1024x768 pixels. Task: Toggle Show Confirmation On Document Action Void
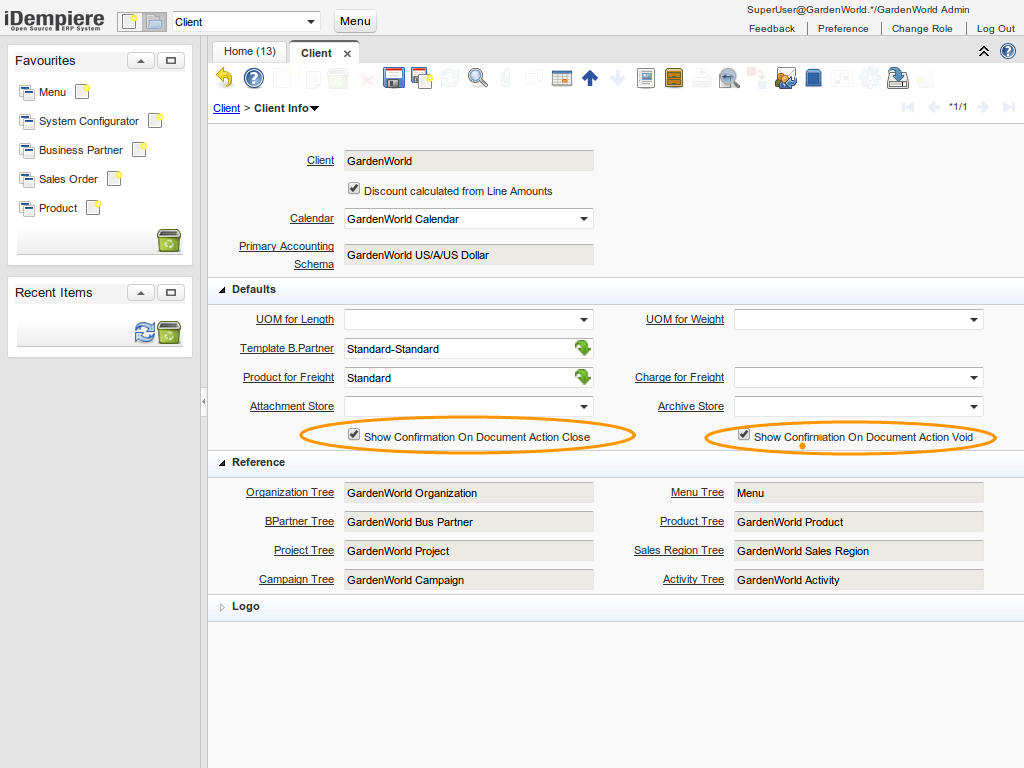[x=744, y=435]
